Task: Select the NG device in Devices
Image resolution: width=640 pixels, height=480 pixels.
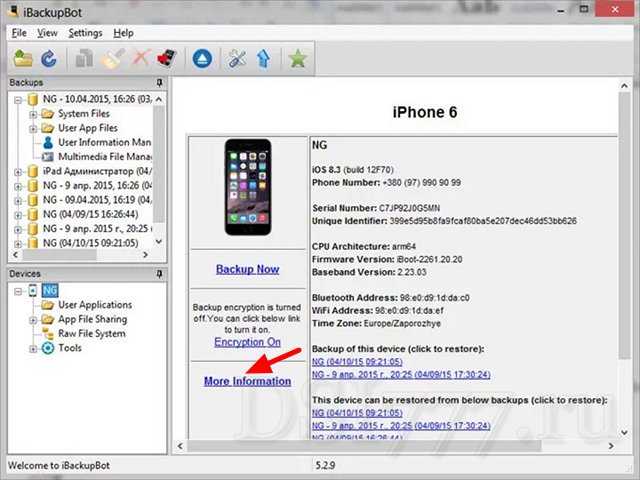Action: click(x=50, y=291)
